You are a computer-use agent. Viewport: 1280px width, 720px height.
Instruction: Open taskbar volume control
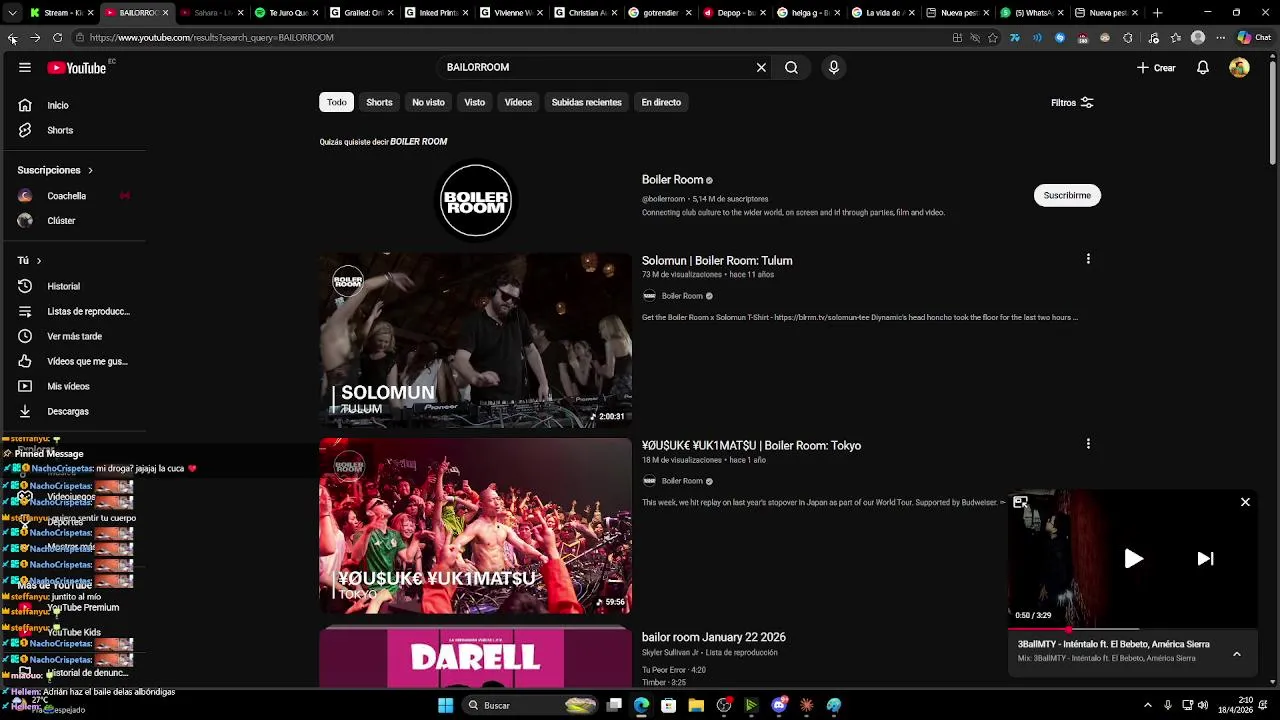tap(1203, 706)
